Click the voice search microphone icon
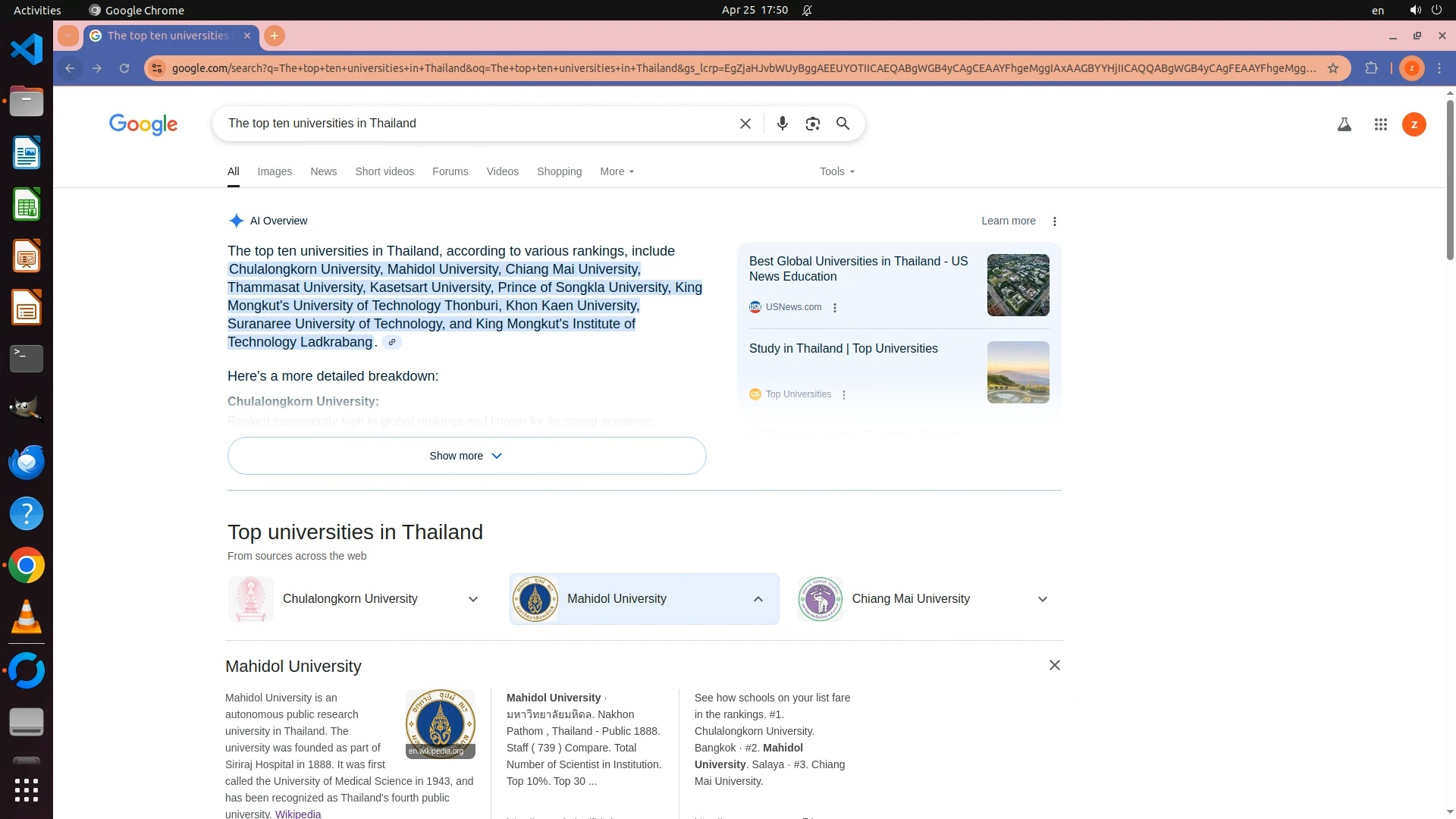The height and width of the screenshot is (819, 1456). (x=782, y=124)
